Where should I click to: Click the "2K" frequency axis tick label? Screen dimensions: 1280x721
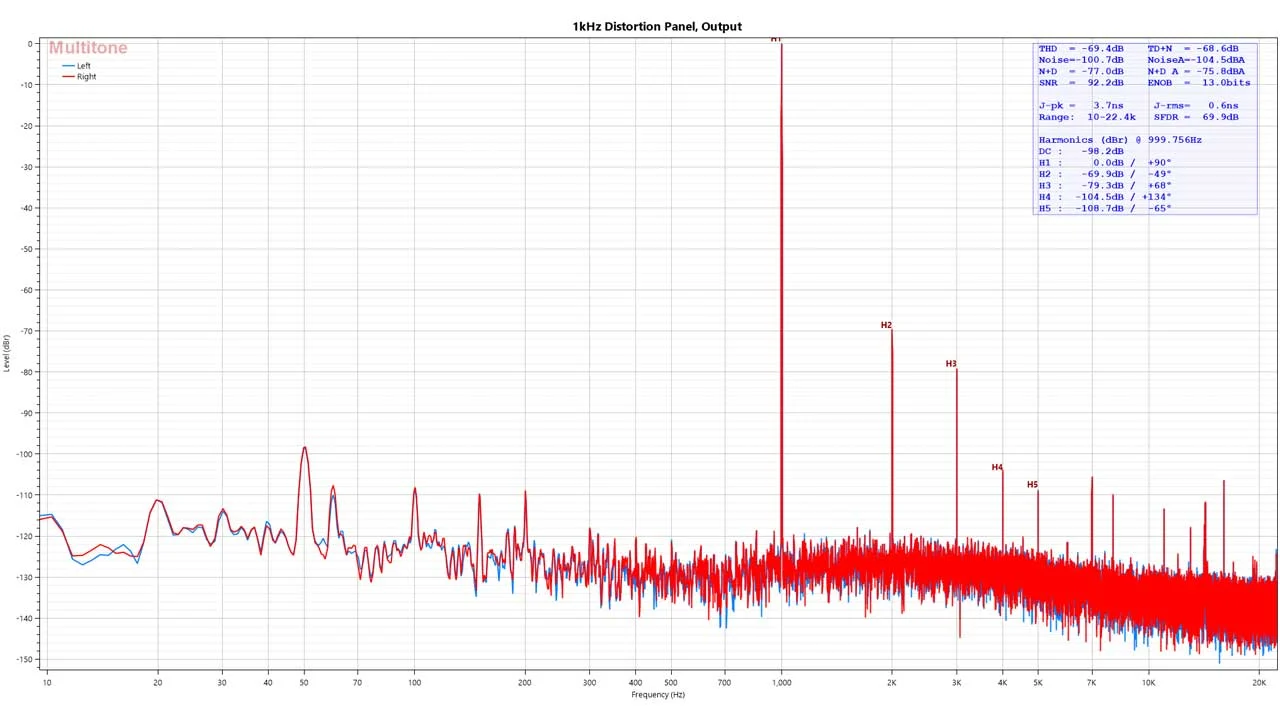click(x=892, y=683)
